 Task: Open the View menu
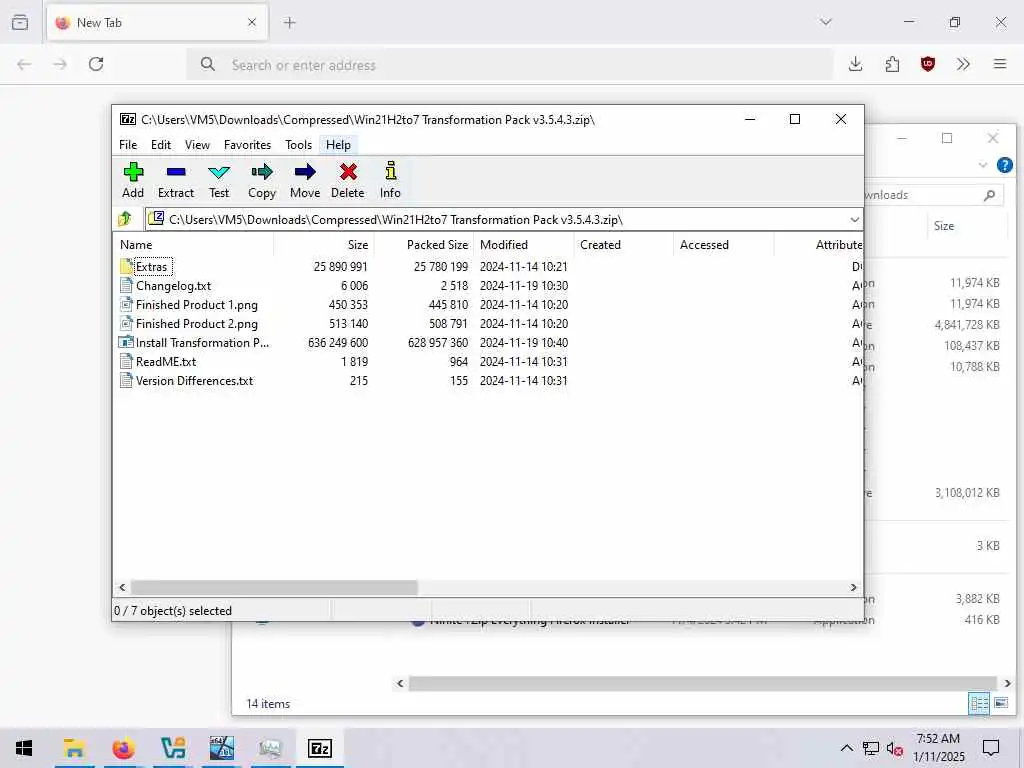pyautogui.click(x=197, y=145)
